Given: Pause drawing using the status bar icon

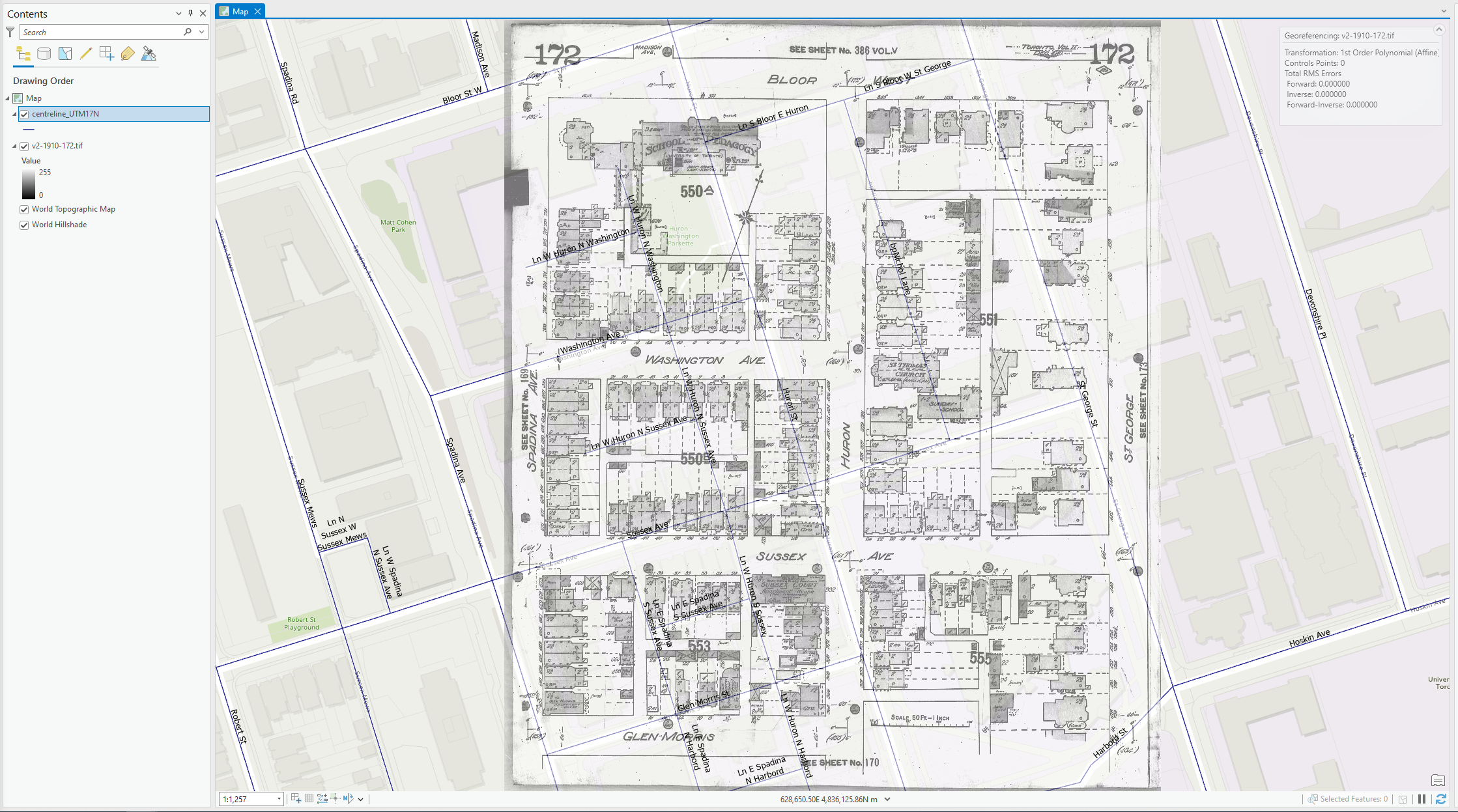Looking at the screenshot, I should 1422,799.
